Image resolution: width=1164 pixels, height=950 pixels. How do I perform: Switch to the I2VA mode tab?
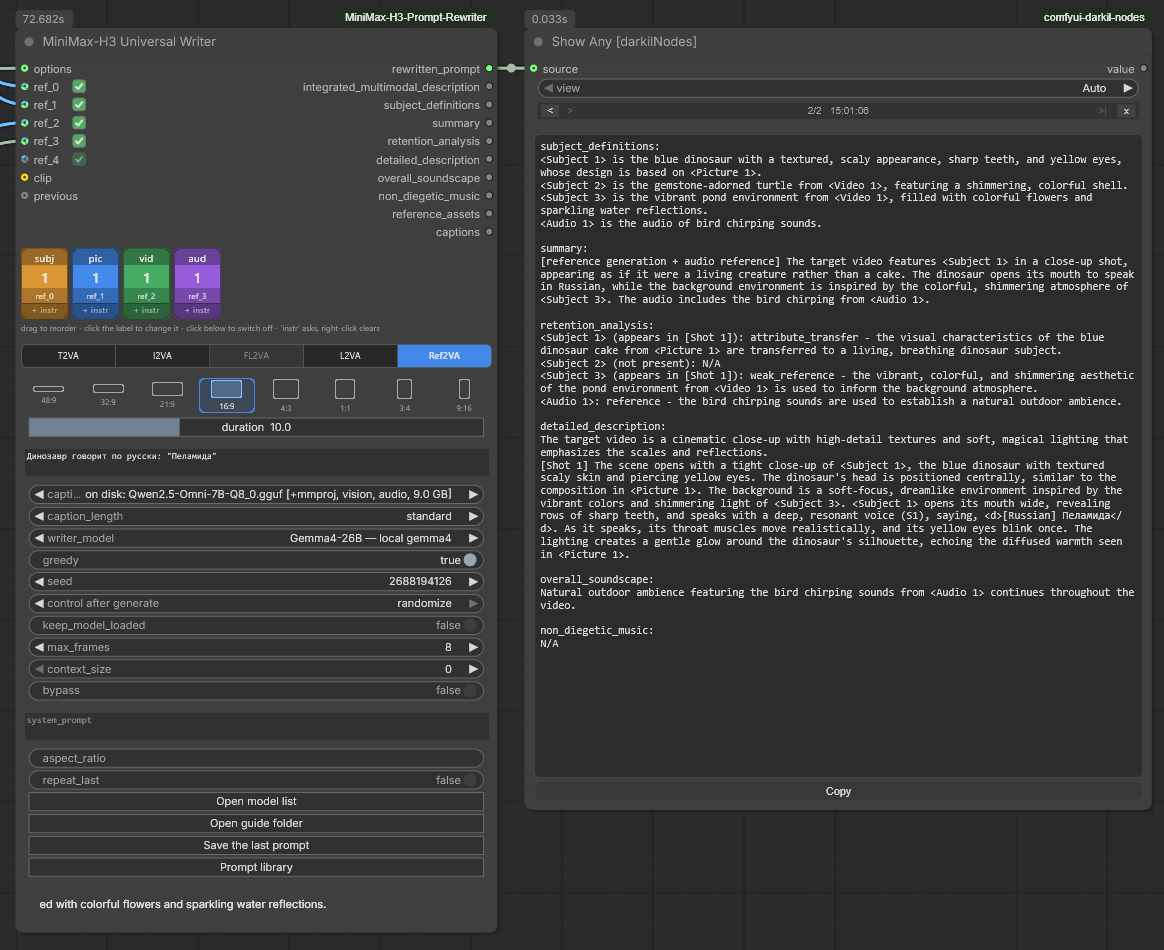pyautogui.click(x=162, y=356)
